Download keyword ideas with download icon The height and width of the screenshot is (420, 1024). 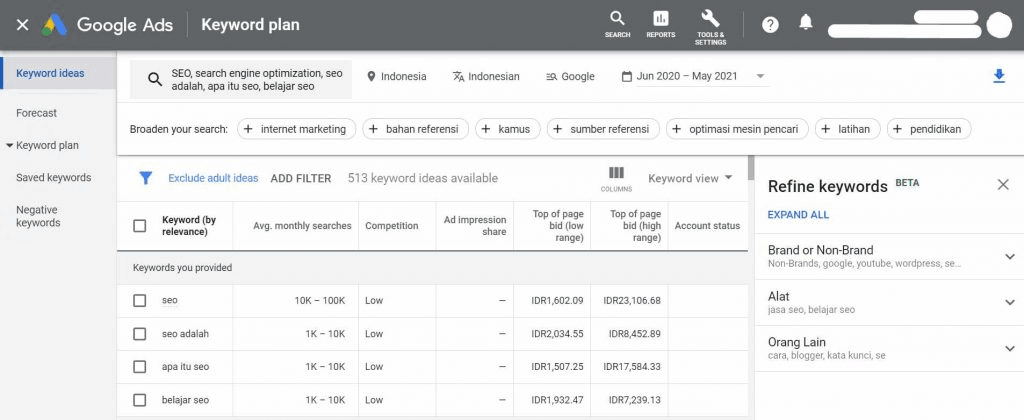click(998, 76)
